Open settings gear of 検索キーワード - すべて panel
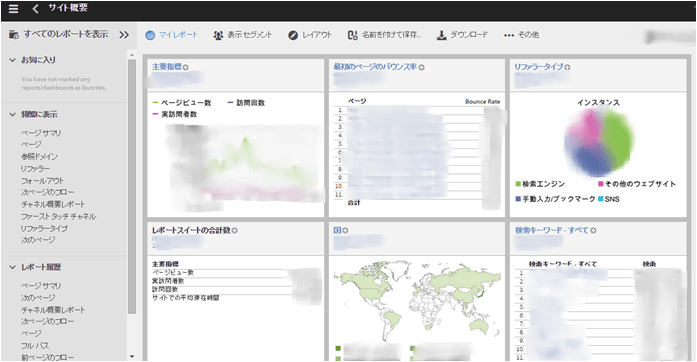Screen dimensions: 697x362 pos(593,230)
